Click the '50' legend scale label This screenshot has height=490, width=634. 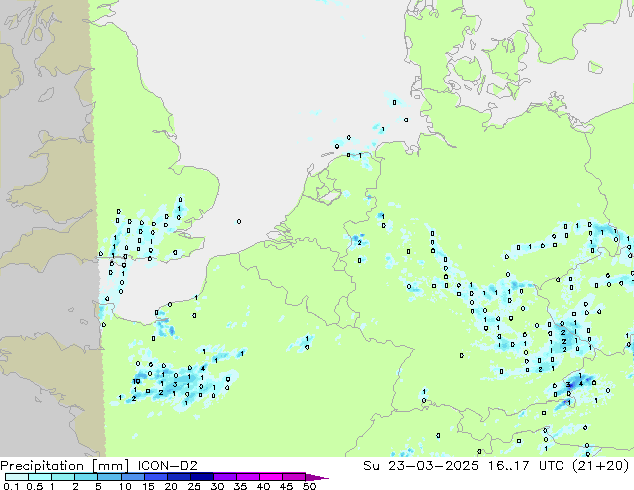click(310, 486)
